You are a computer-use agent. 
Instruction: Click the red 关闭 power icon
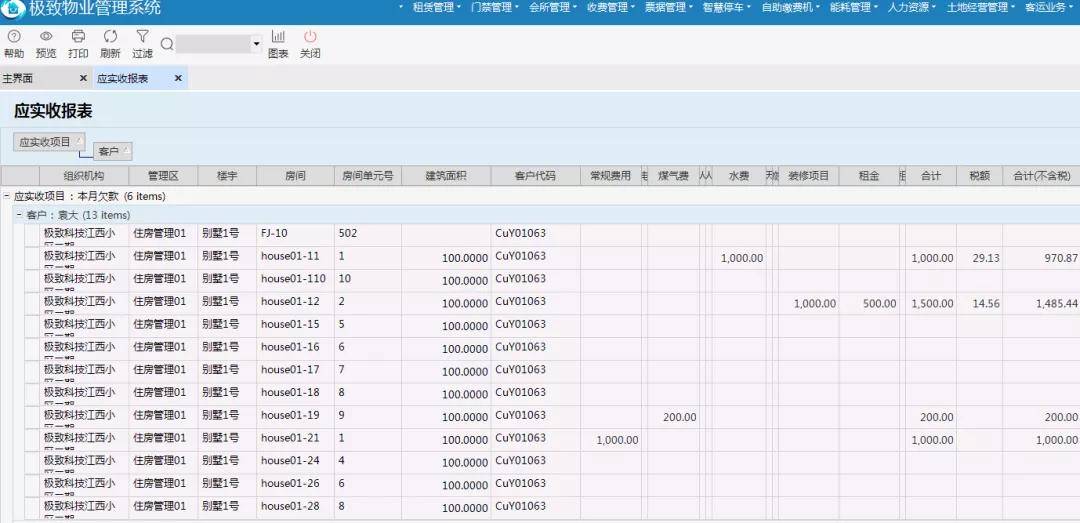[x=310, y=37]
